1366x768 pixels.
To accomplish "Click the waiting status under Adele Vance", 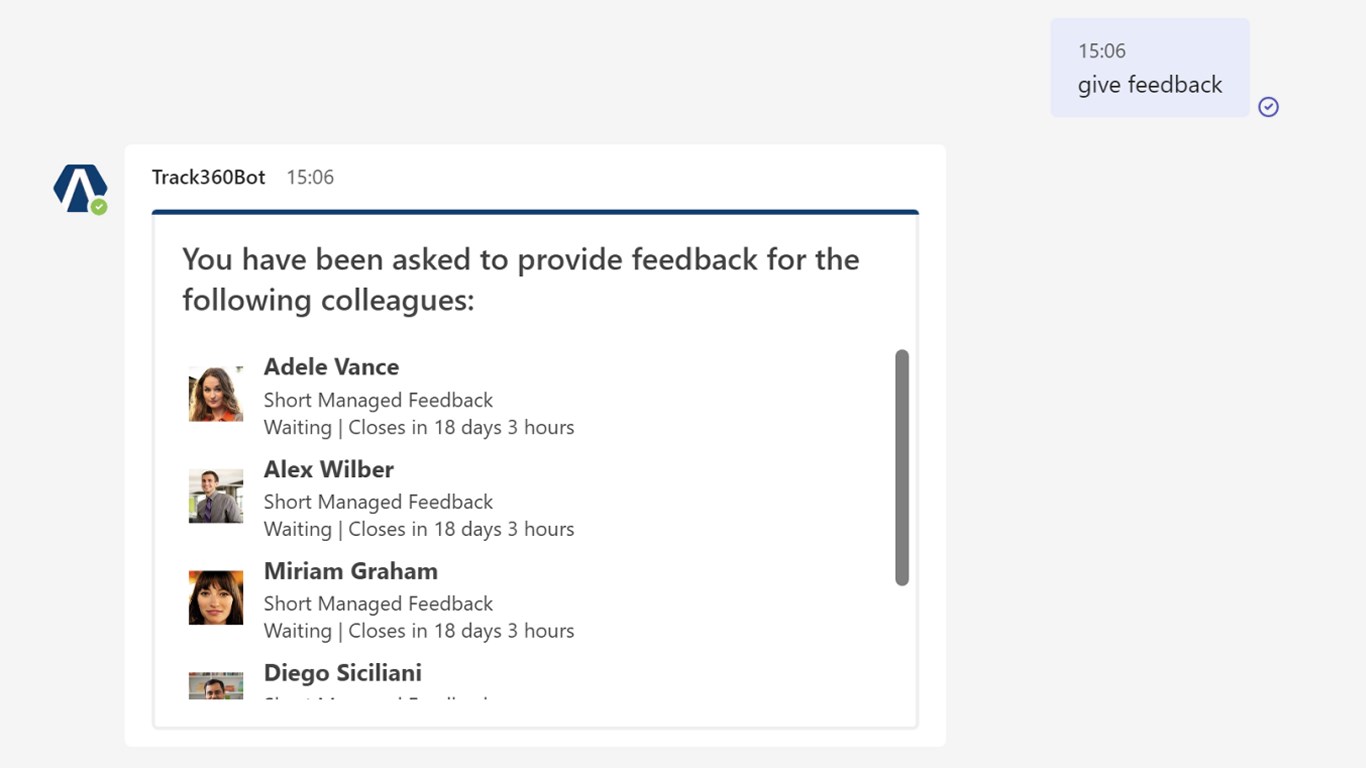I will pyautogui.click(x=418, y=427).
